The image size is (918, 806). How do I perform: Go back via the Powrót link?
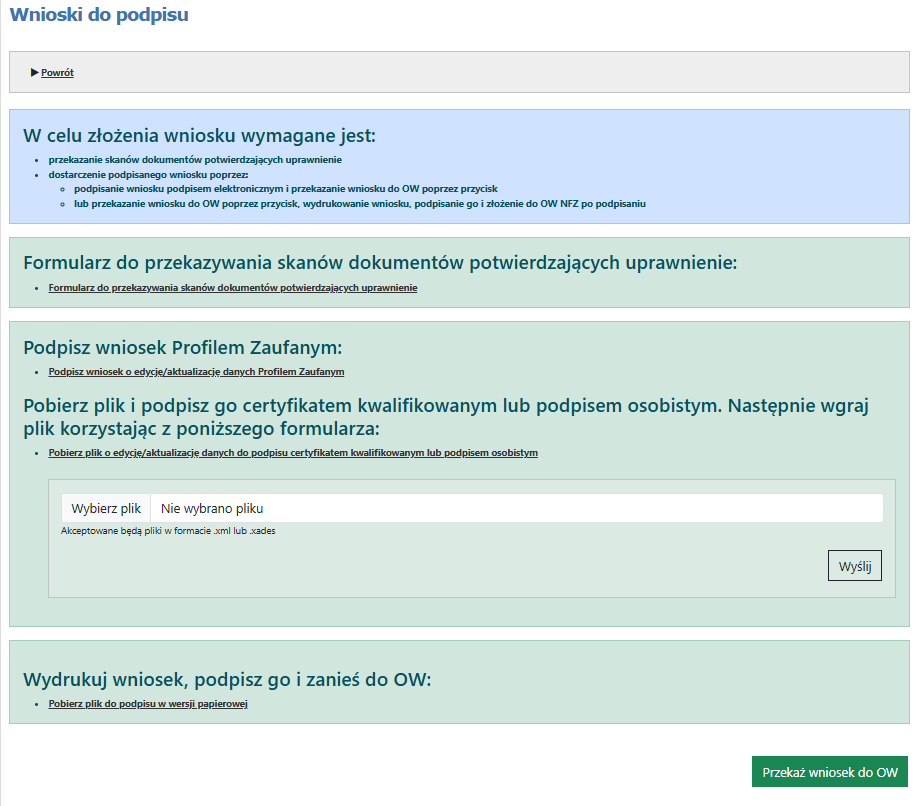57,73
